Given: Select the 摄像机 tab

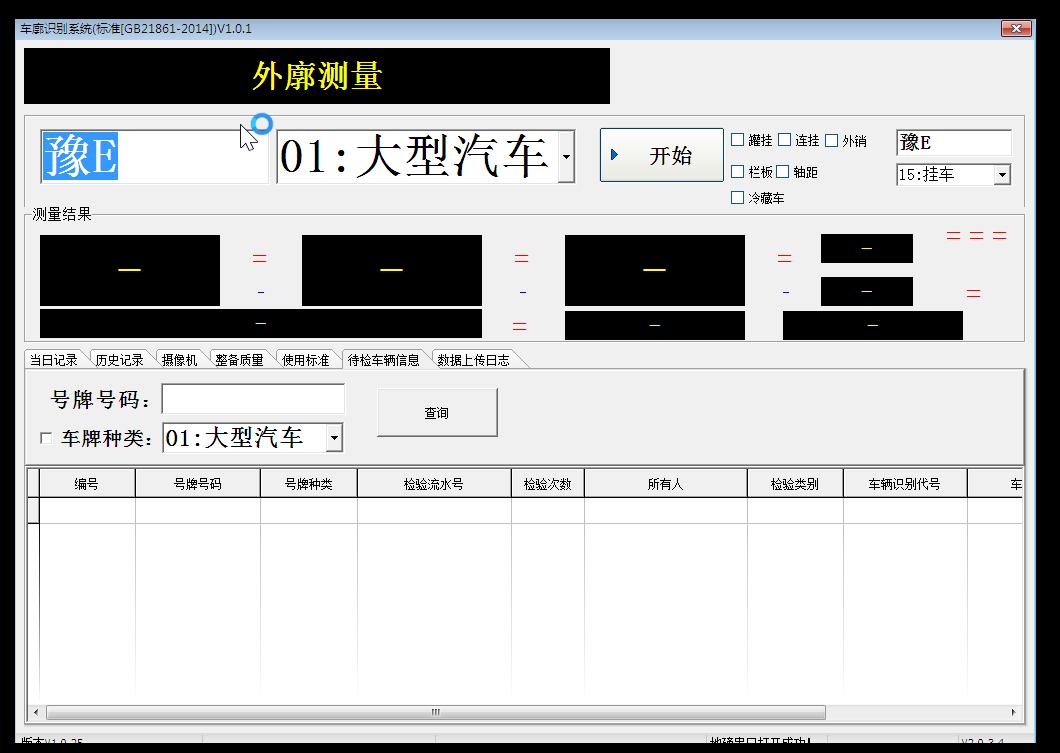Looking at the screenshot, I should [x=180, y=360].
